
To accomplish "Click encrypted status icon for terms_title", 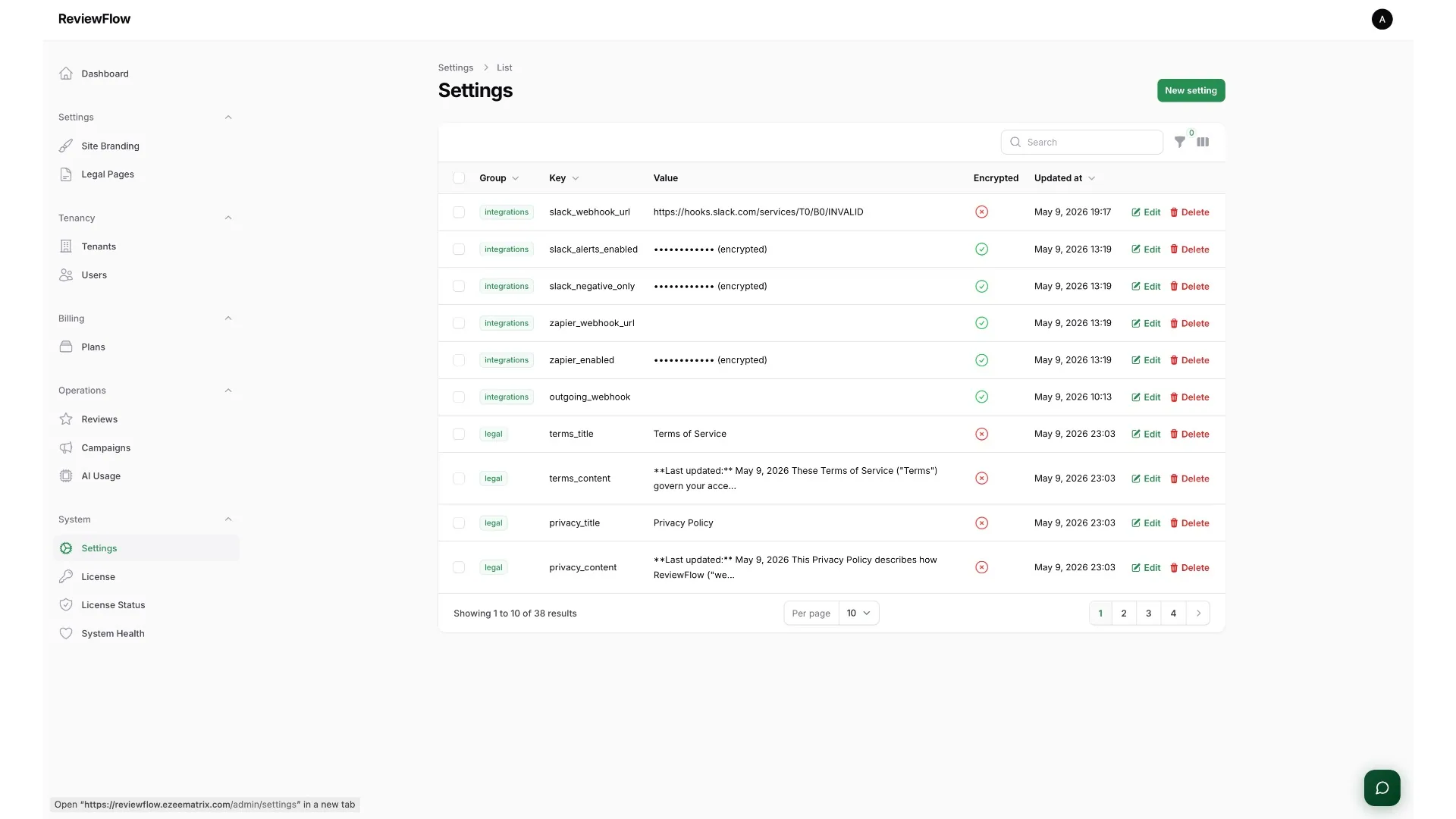I will (x=981, y=434).
